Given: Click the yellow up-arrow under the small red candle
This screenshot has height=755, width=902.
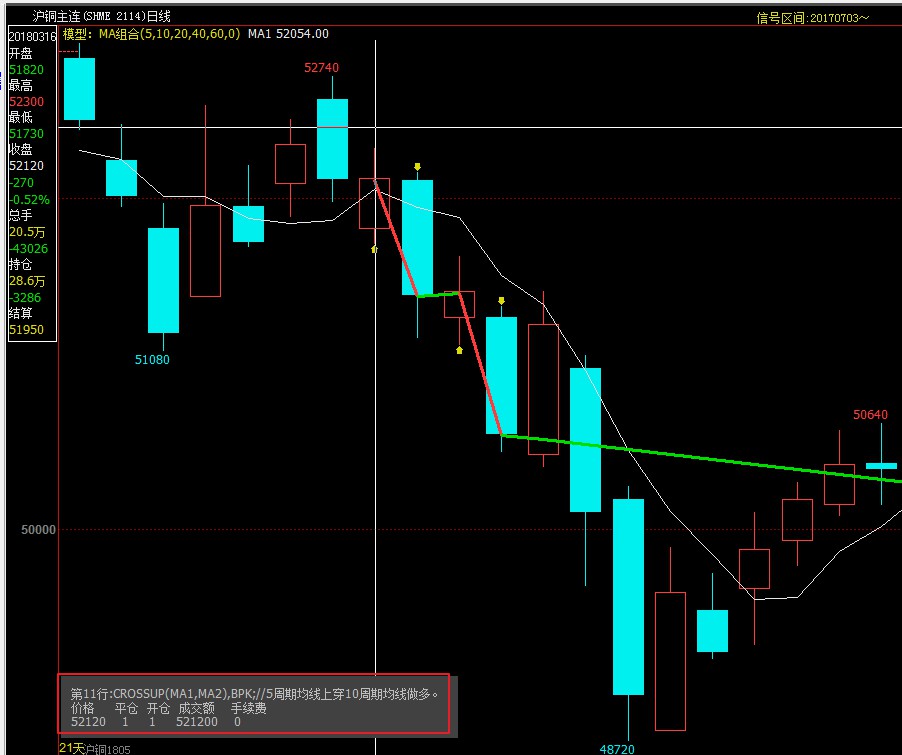Looking at the screenshot, I should coord(459,350).
